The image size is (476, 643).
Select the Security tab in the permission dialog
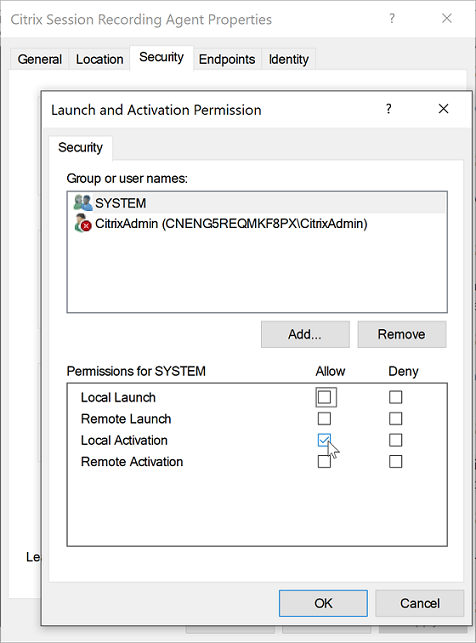pos(80,148)
